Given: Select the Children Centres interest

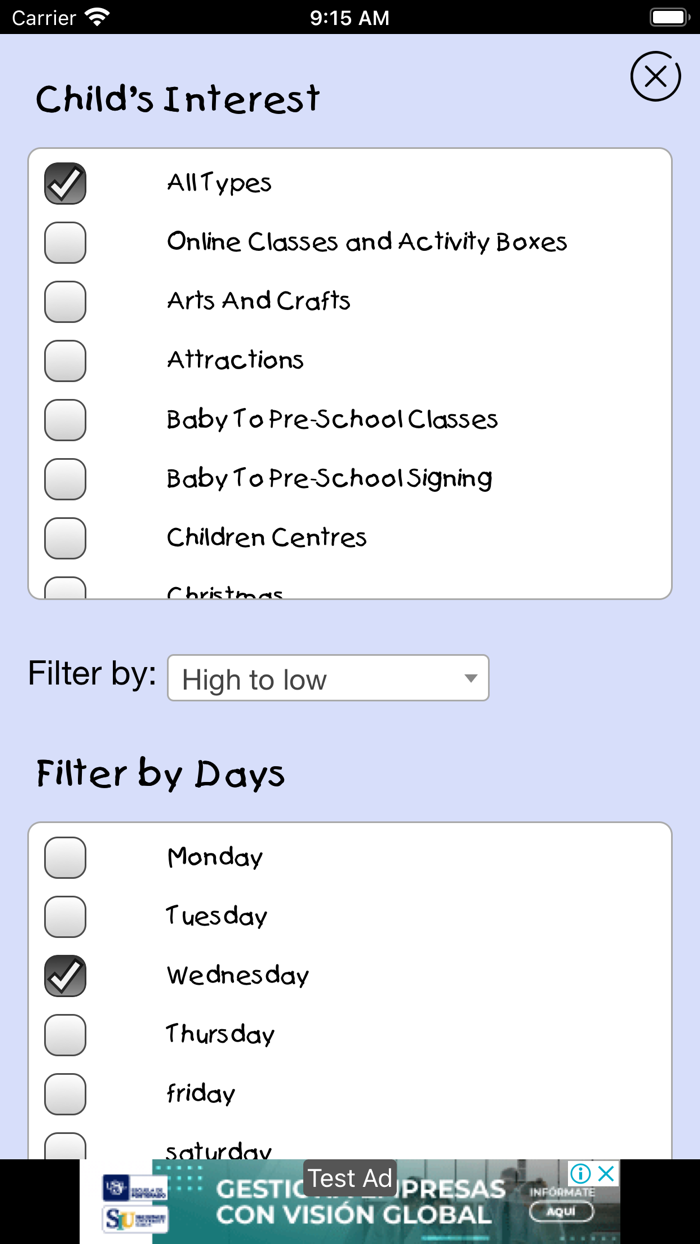Looking at the screenshot, I should [64, 538].
